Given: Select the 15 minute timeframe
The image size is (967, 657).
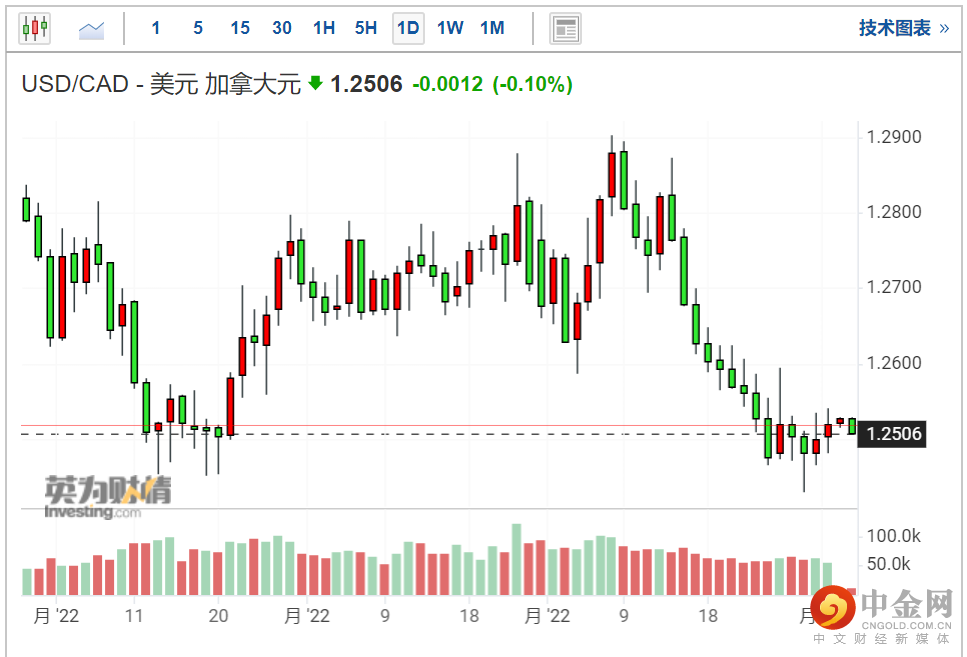Looking at the screenshot, I should [240, 28].
